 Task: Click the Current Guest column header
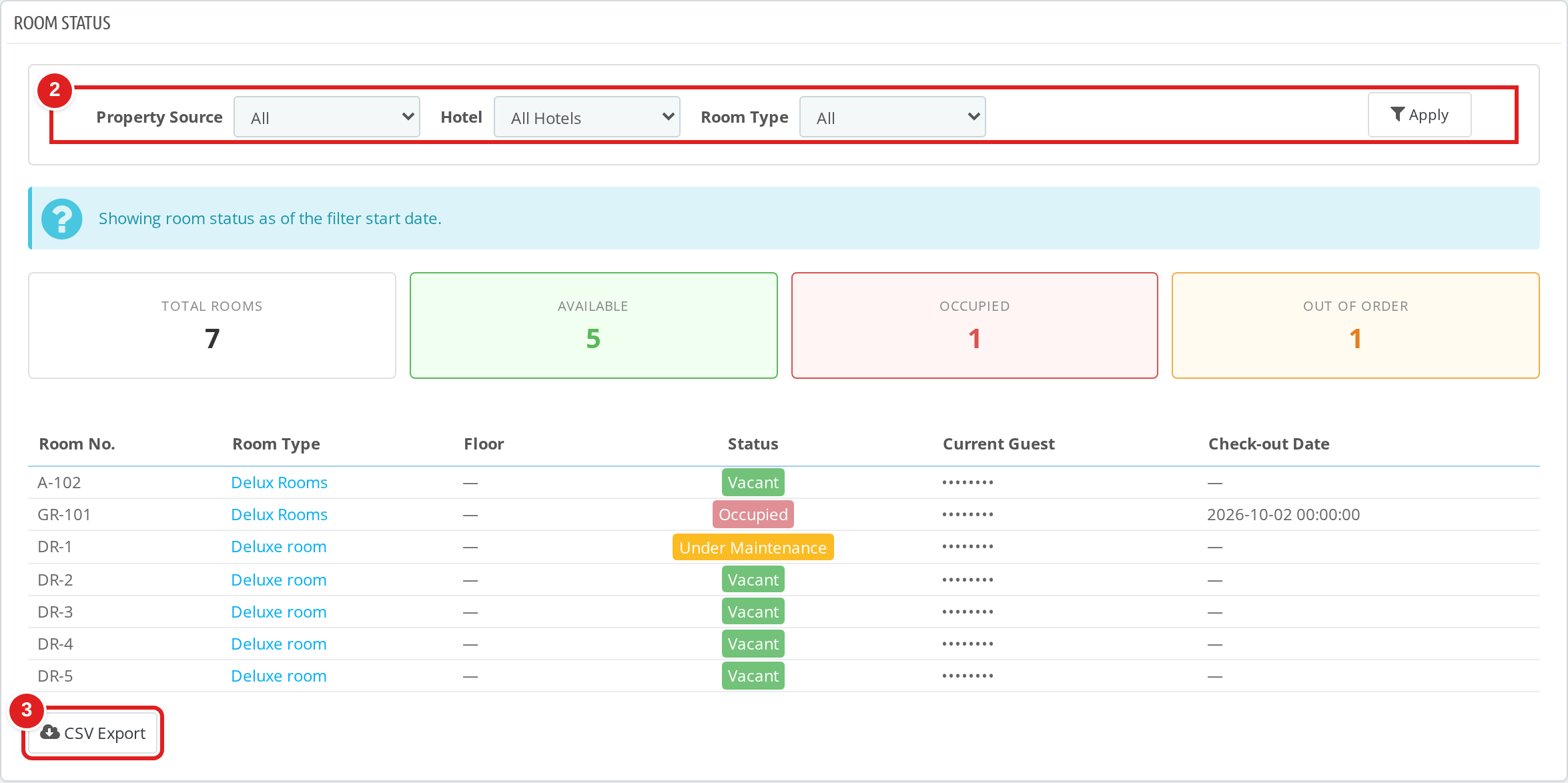tap(999, 444)
